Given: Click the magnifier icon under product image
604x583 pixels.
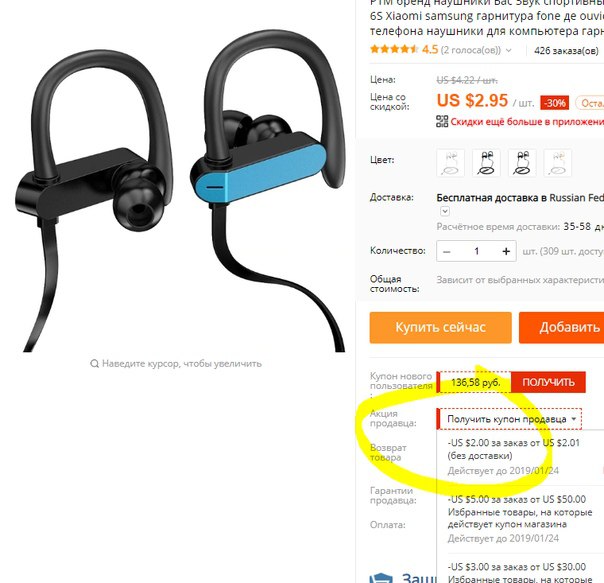Looking at the screenshot, I should pyautogui.click(x=94, y=363).
